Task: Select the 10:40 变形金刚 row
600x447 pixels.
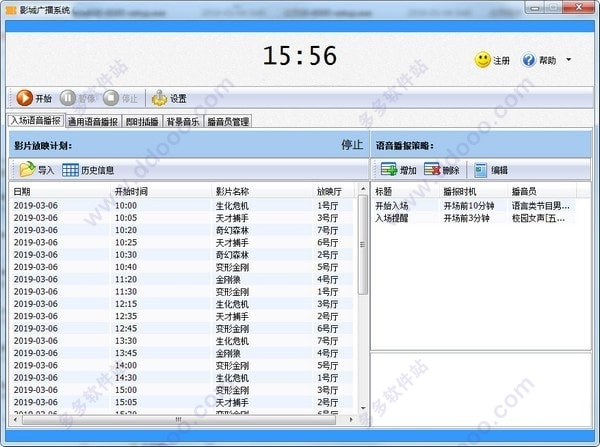Action: [x=182, y=267]
